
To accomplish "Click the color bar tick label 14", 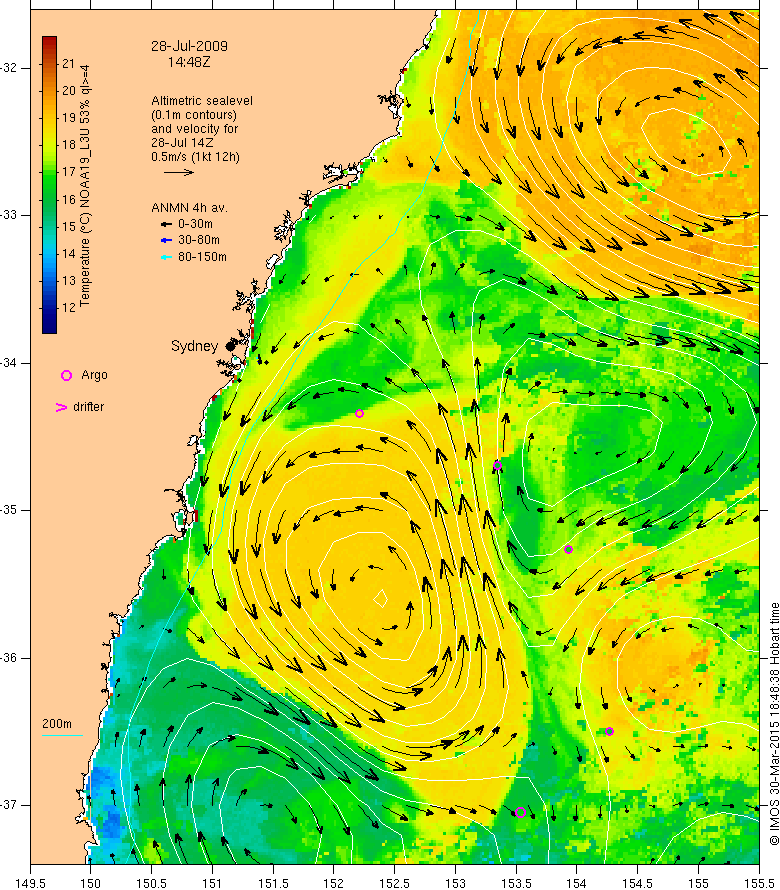I will (69, 254).
